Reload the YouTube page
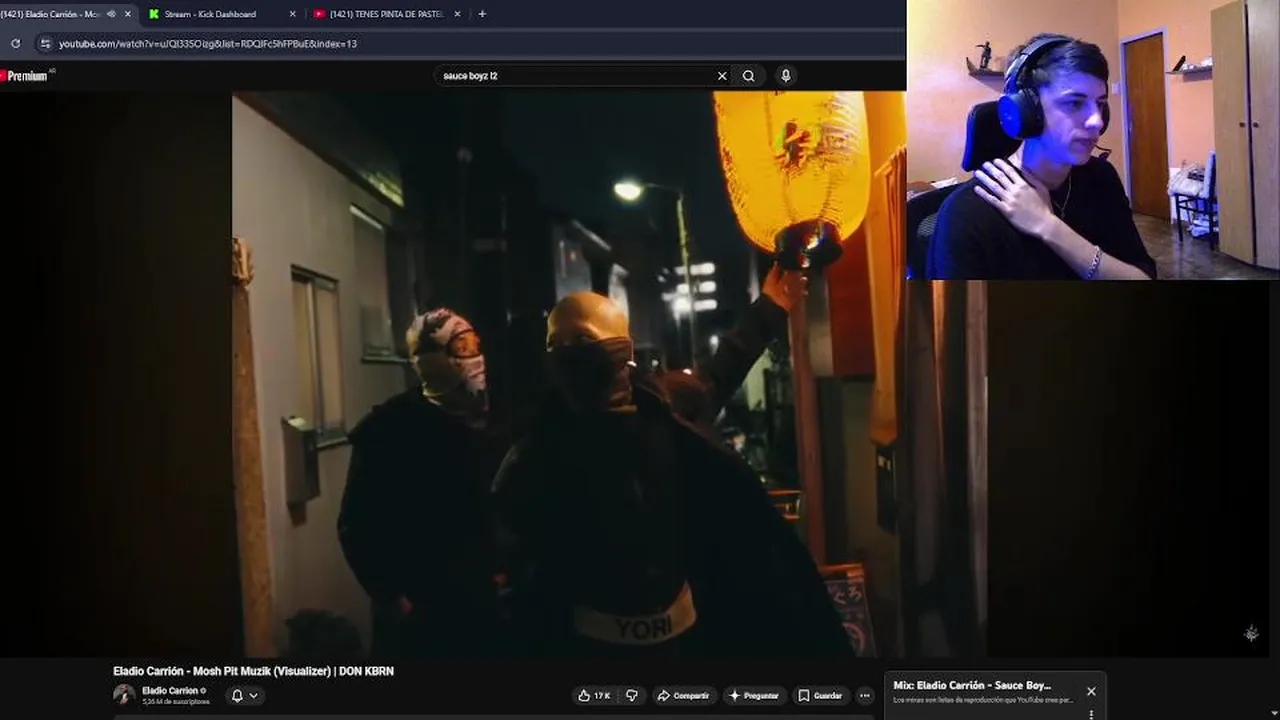 coord(15,44)
